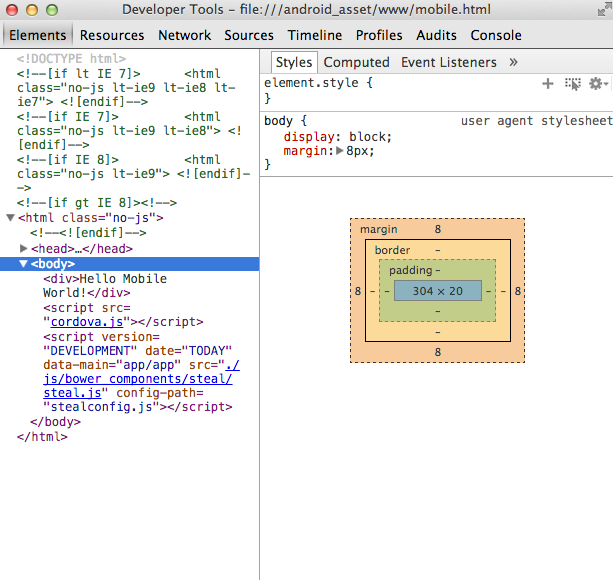Image resolution: width=613 pixels, height=580 pixels.
Task: Click the red close window button
Action: pyautogui.click(x=12, y=10)
